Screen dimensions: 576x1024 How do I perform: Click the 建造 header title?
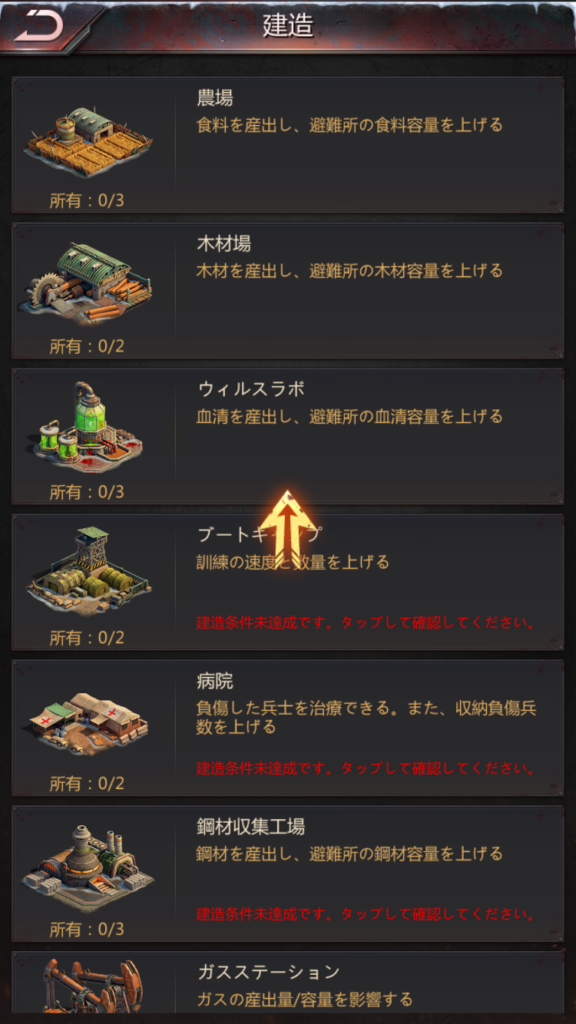[x=288, y=25]
